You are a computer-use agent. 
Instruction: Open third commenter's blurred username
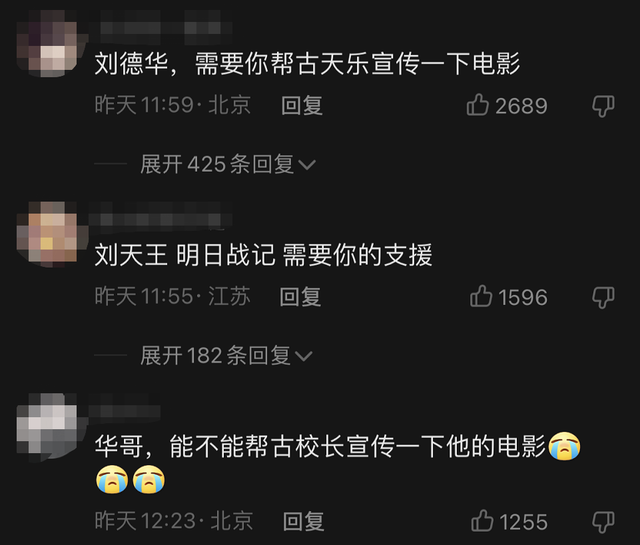pyautogui.click(x=124, y=410)
